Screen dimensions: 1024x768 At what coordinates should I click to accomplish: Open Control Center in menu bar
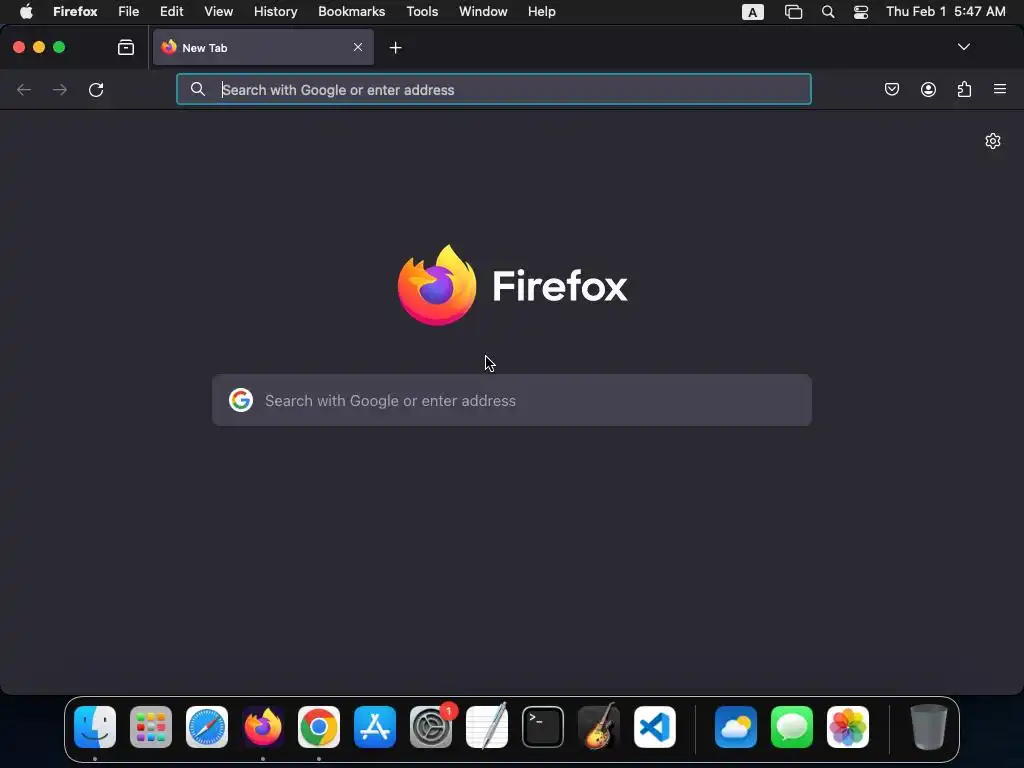click(x=861, y=12)
